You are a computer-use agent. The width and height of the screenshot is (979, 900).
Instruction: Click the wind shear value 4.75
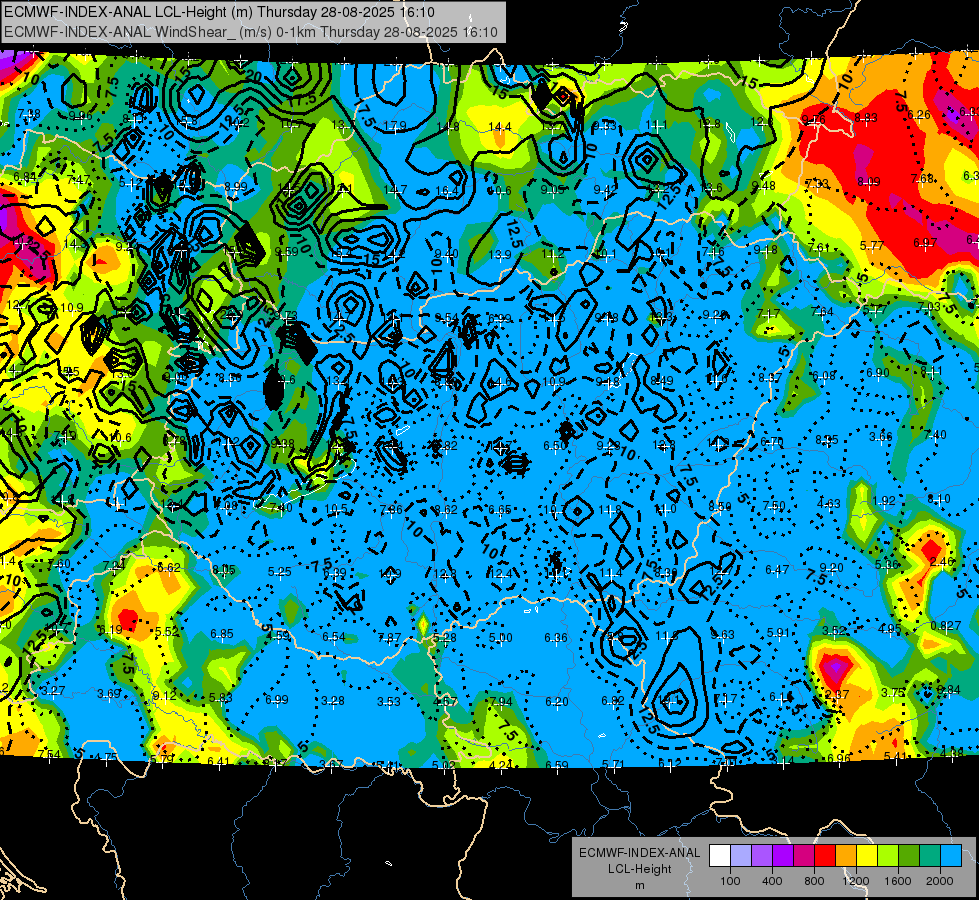[x=106, y=757]
